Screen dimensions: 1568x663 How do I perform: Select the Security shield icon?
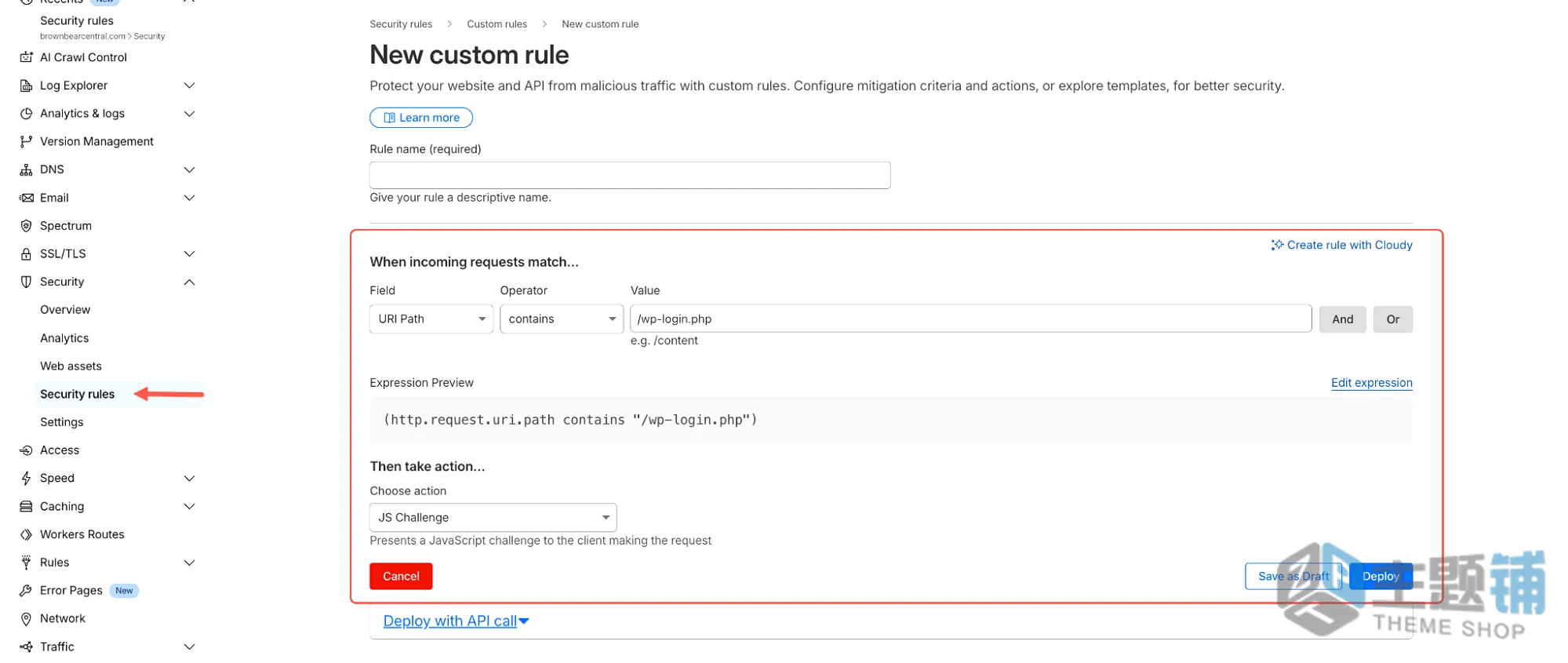pos(26,282)
